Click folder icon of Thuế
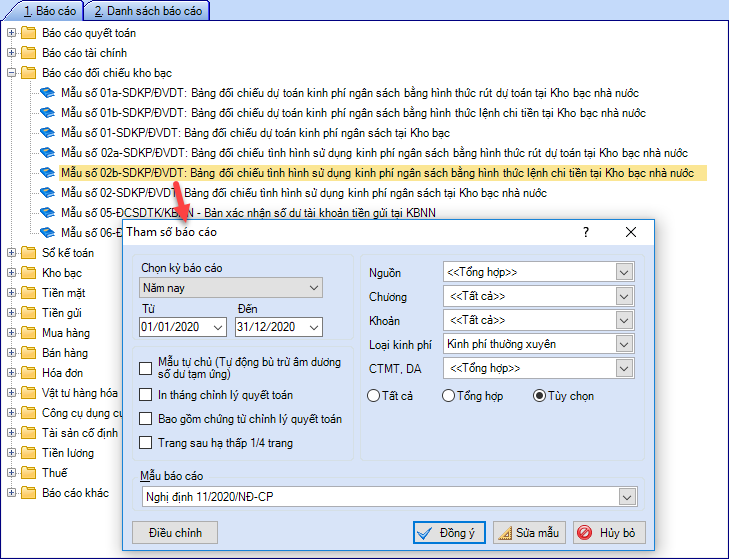Viewport: 729px width, 559px height. point(28,473)
